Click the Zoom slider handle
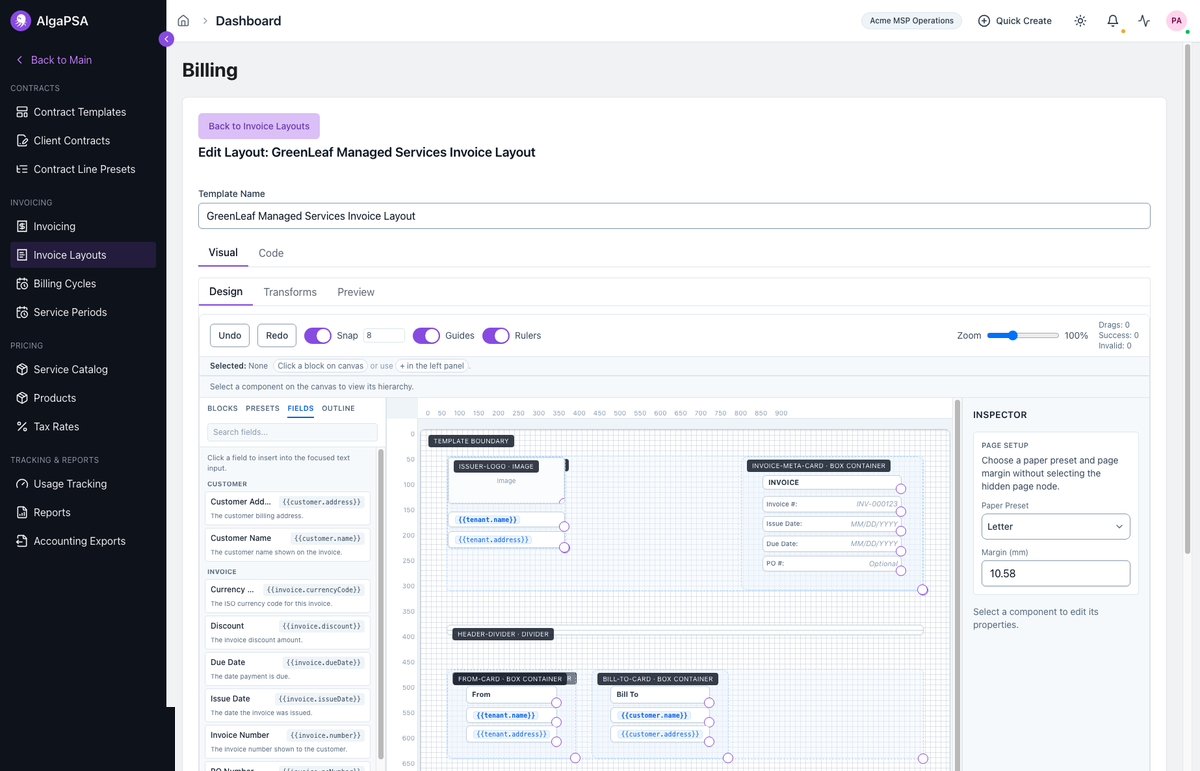 pos(1013,336)
